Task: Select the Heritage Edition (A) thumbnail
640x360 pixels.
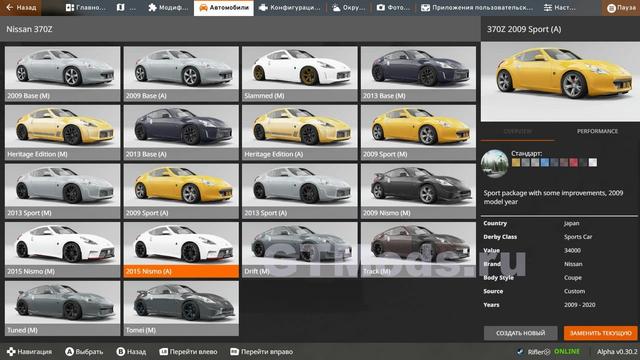Action: [300, 133]
